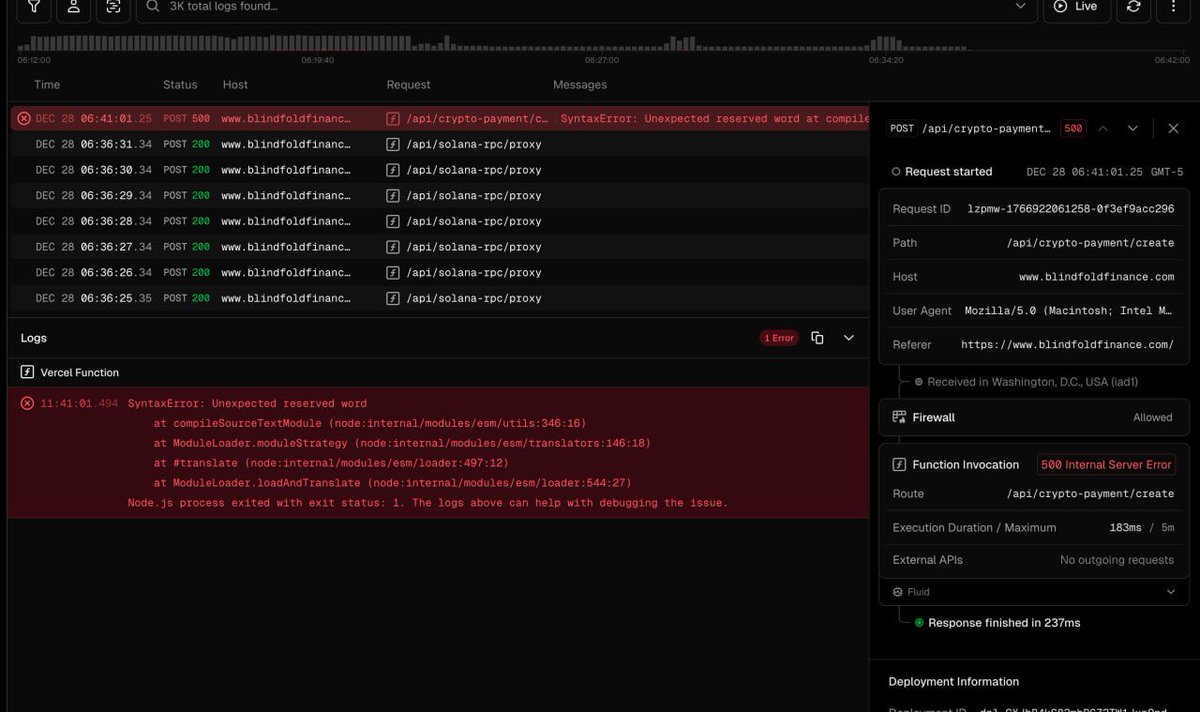Click error icon on 06:41:01 row

tap(24, 118)
